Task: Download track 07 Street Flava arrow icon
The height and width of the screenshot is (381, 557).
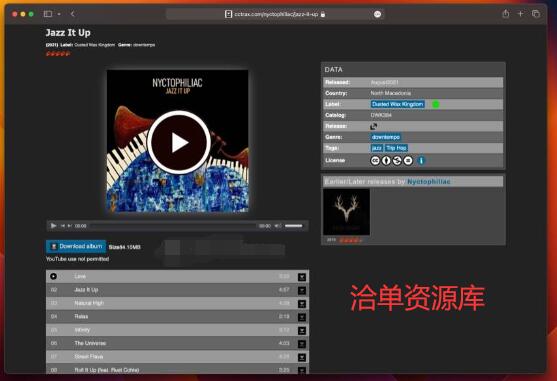Action: pos(302,357)
